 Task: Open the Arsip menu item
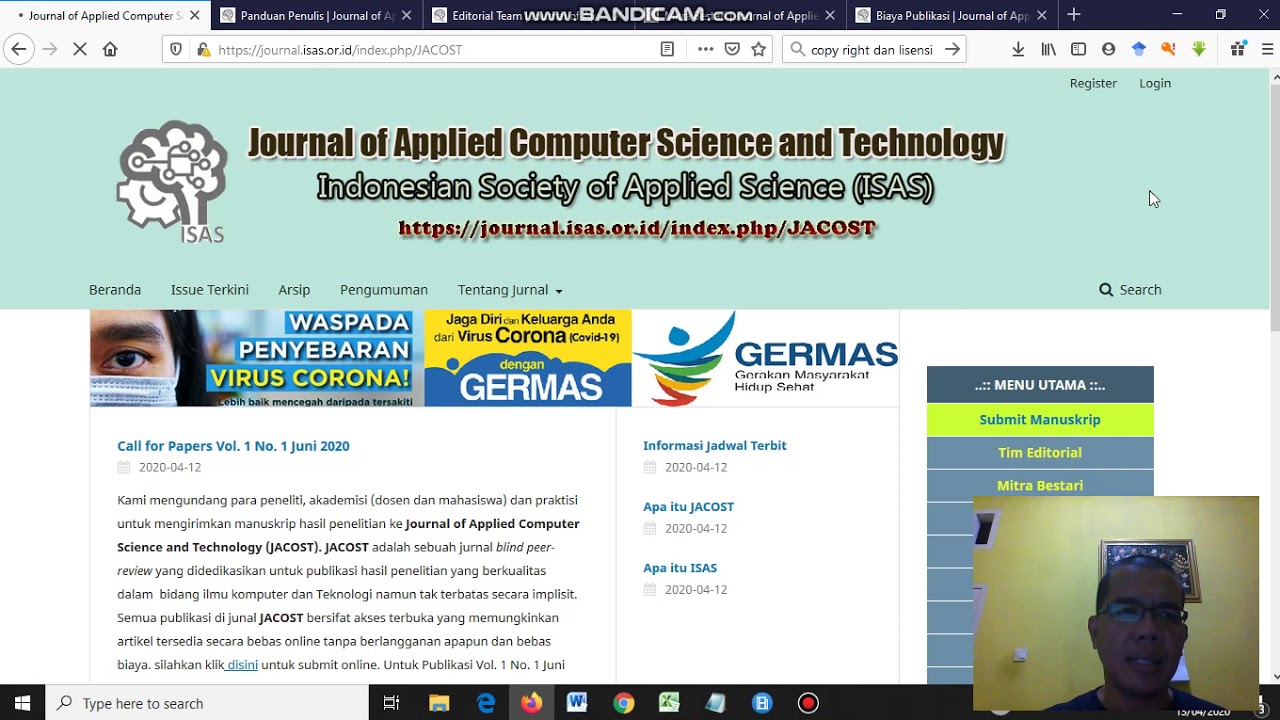pos(294,290)
